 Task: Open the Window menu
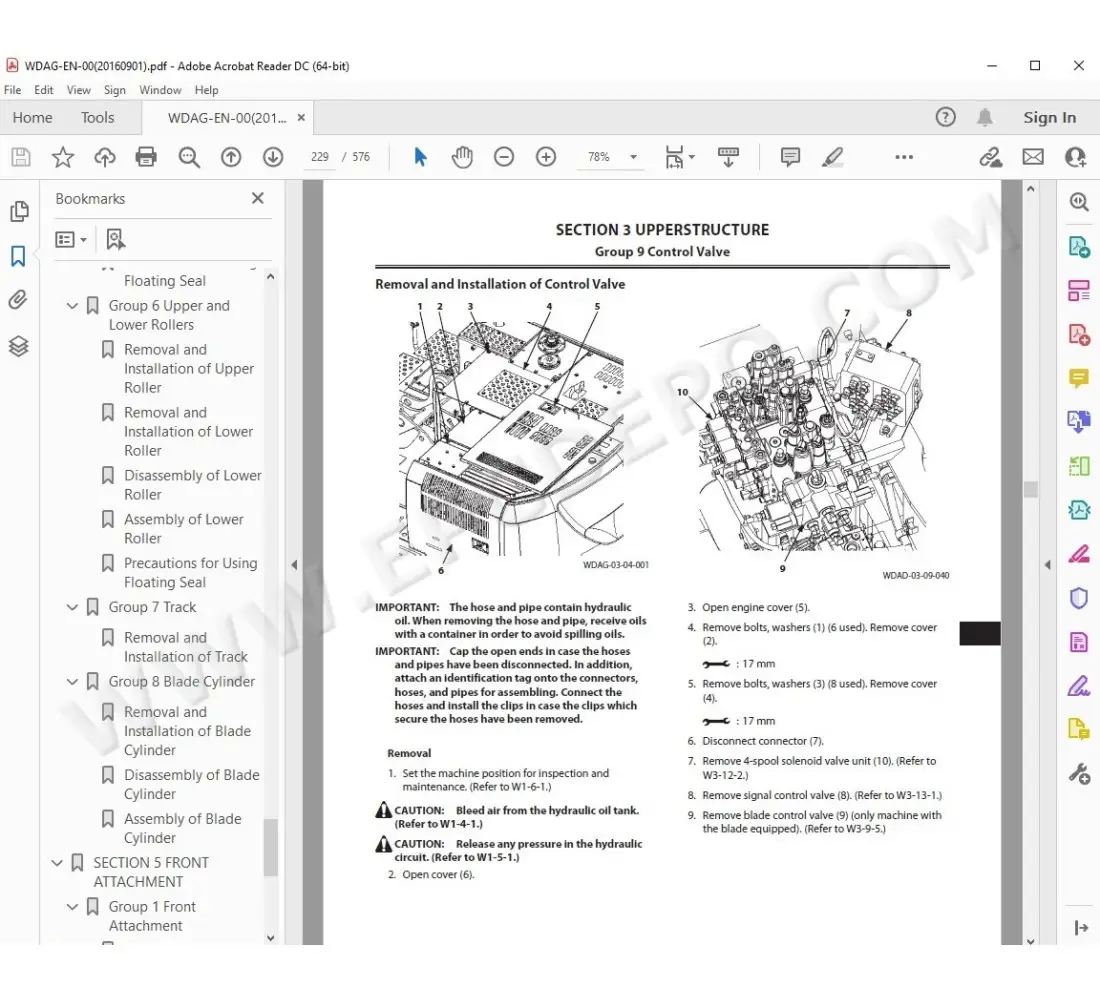160,90
